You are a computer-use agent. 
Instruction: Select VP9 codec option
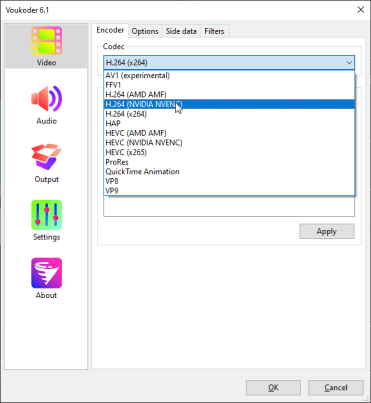click(x=229, y=191)
